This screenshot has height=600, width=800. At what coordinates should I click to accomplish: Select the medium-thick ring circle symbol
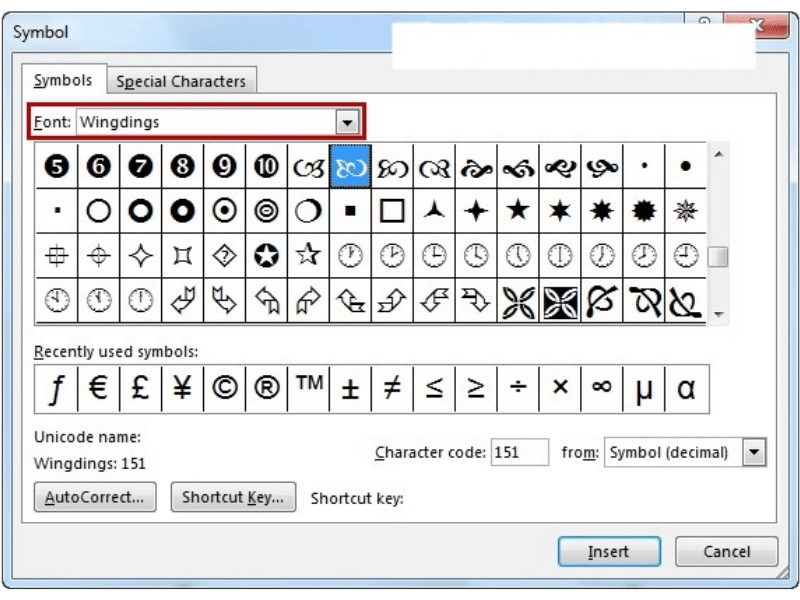[140, 211]
